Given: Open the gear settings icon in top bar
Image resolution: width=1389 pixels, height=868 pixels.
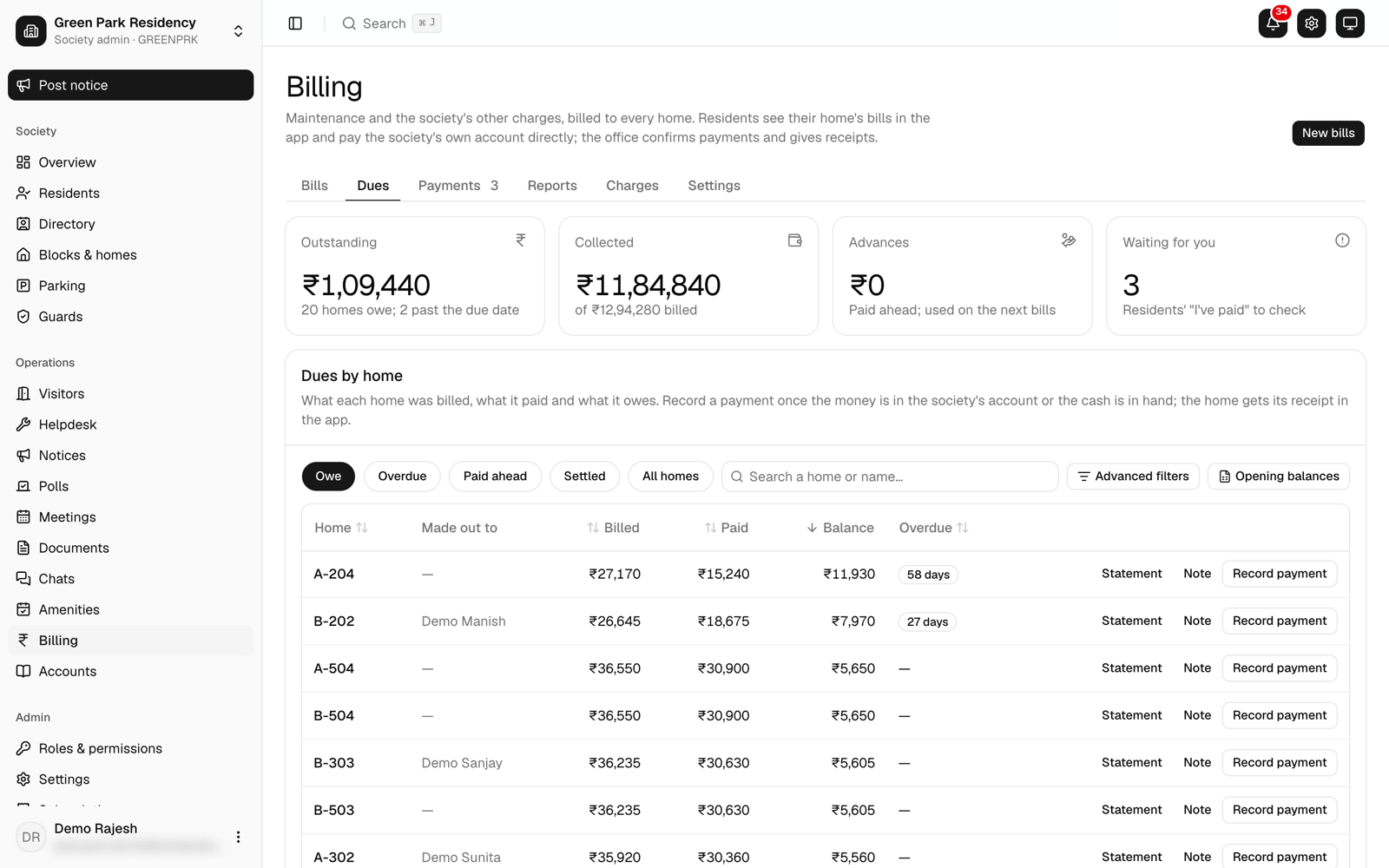Looking at the screenshot, I should click(x=1312, y=23).
